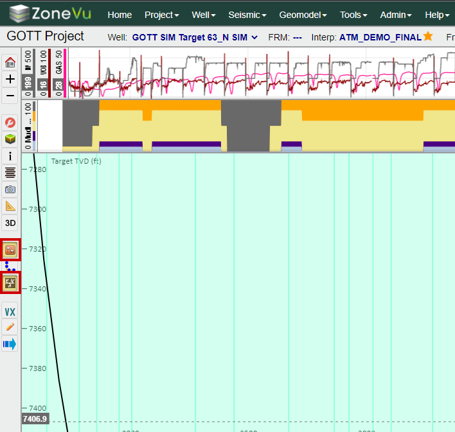Take a snapshot with the camera icon
The image size is (455, 432).
pos(10,189)
